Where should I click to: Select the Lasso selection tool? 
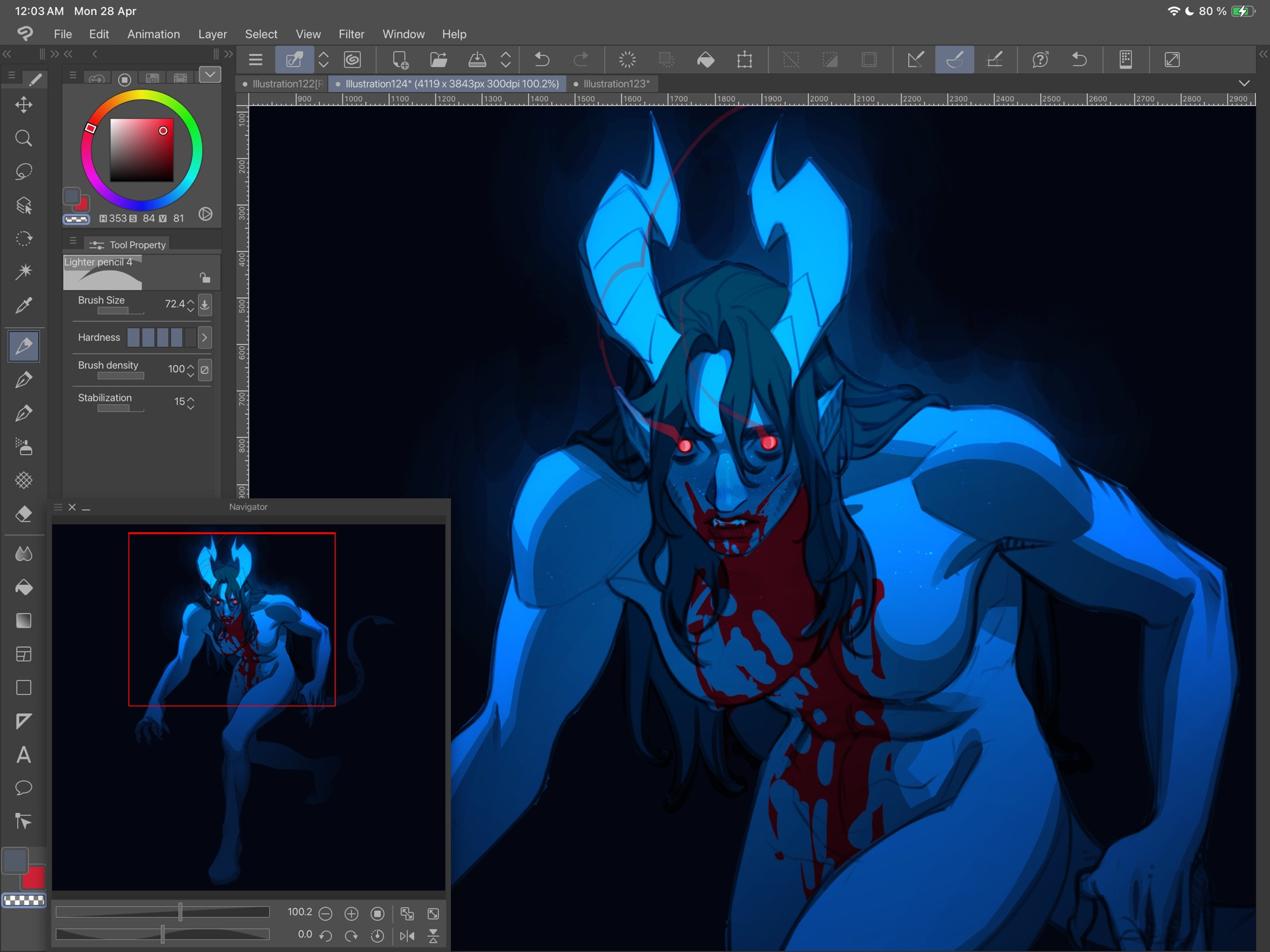[x=23, y=172]
